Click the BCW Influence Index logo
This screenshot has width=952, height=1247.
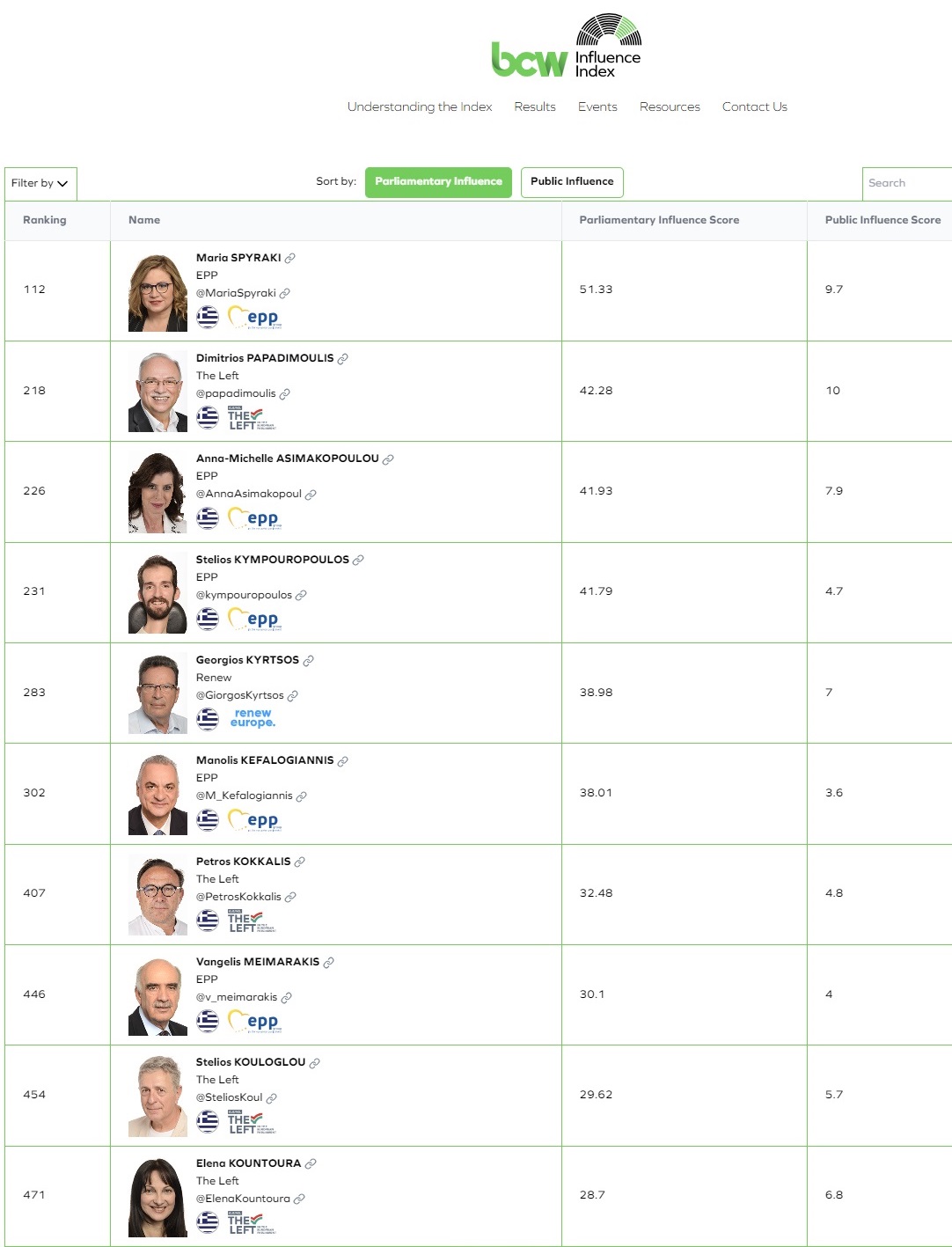pos(566,47)
